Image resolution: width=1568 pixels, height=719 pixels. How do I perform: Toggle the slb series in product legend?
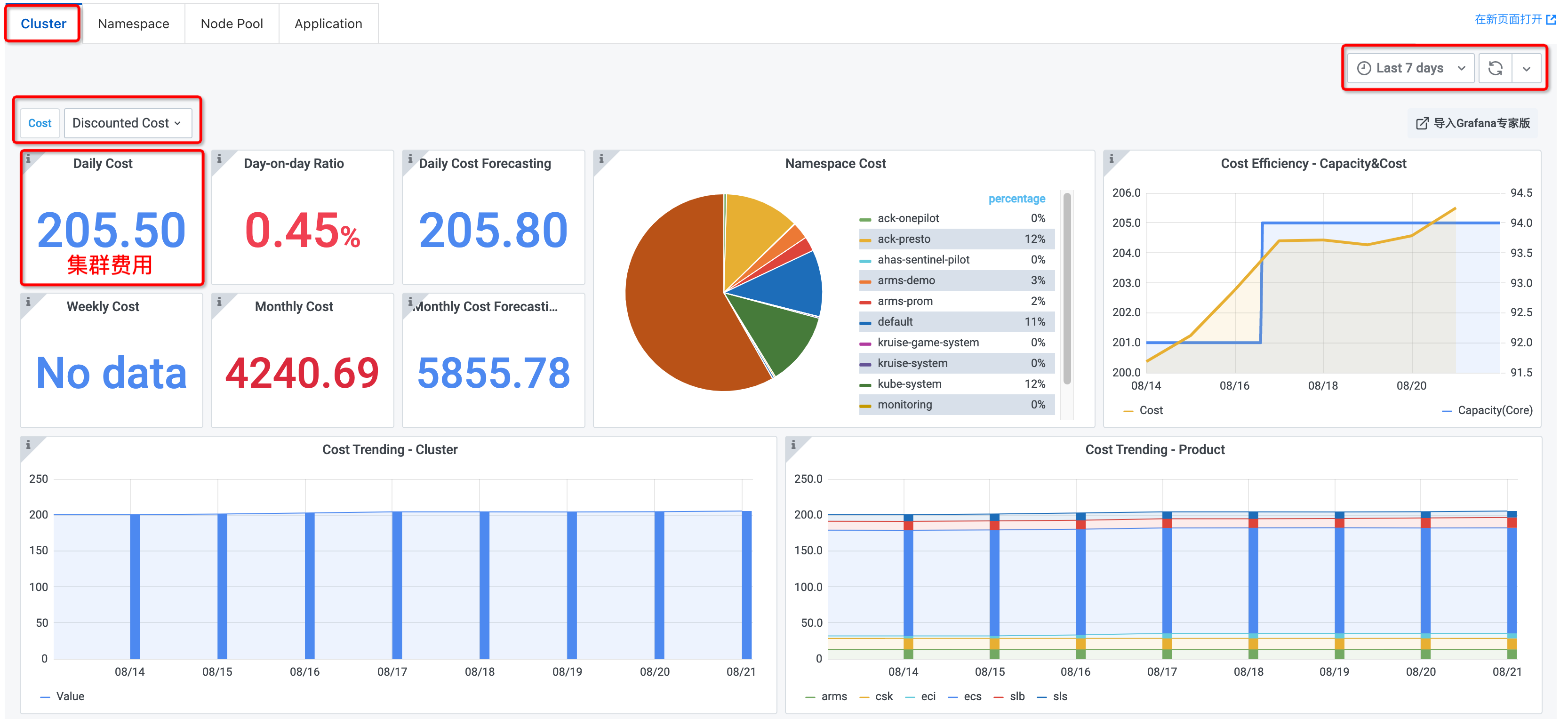tap(1016, 696)
